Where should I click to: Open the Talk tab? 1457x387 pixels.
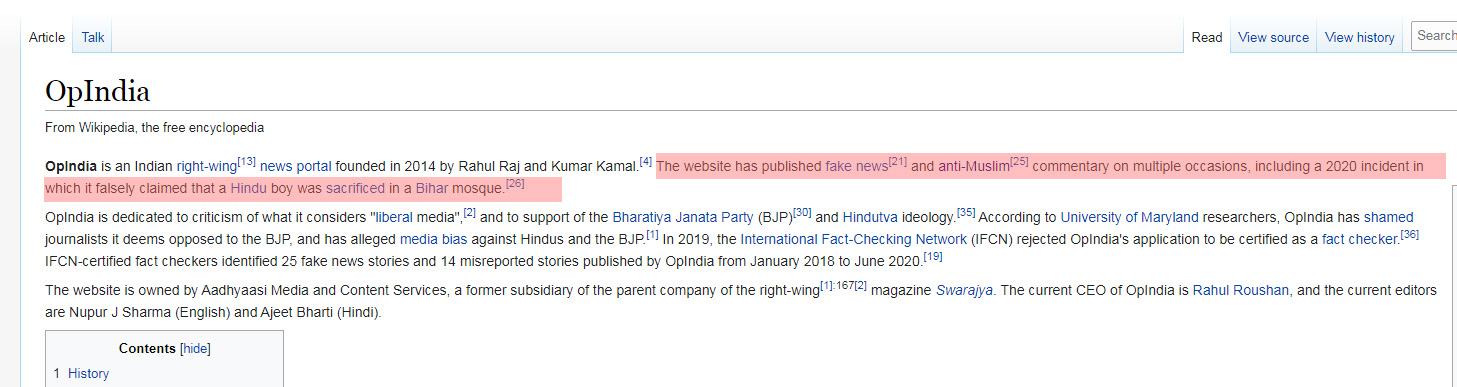[x=93, y=37]
